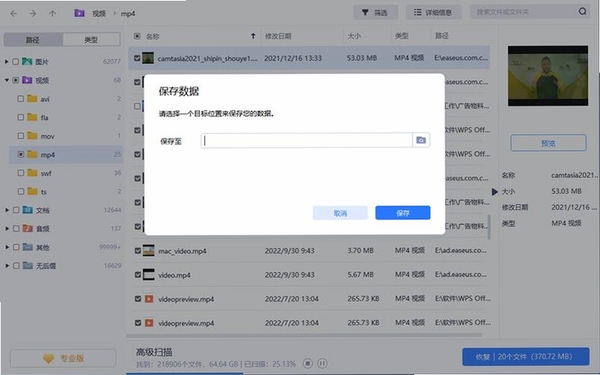Click the swf folder icon
The height and width of the screenshot is (375, 600).
pos(33,173)
